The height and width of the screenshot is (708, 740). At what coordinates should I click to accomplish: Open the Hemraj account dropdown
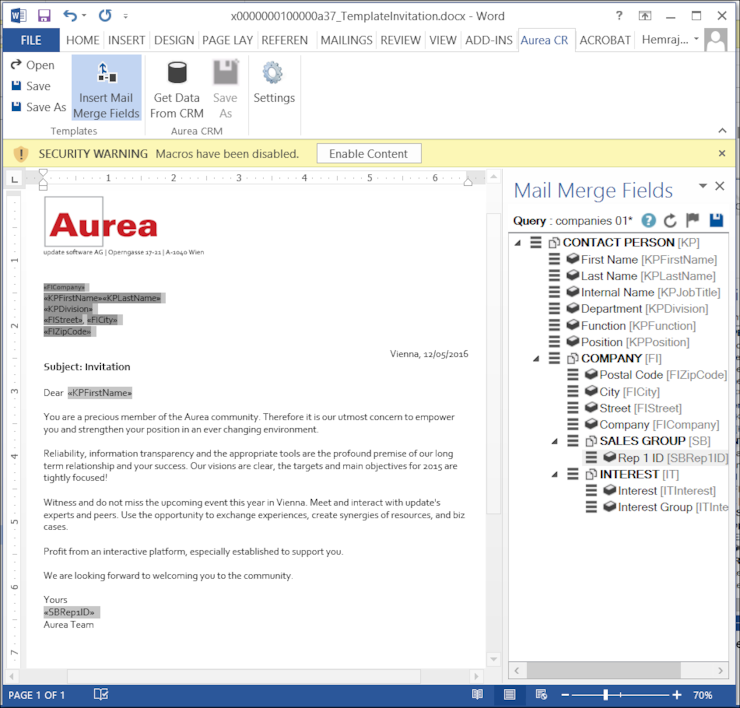click(696, 39)
